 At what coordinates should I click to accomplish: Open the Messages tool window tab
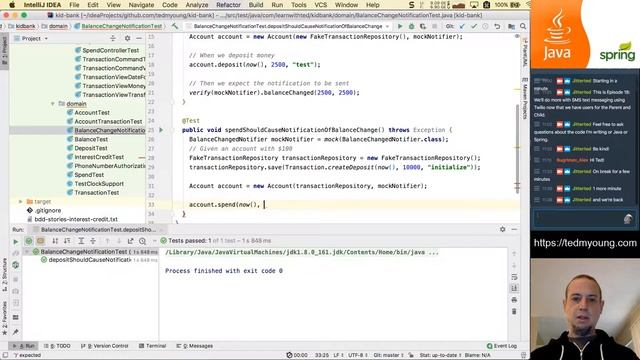pyautogui.click(x=195, y=346)
